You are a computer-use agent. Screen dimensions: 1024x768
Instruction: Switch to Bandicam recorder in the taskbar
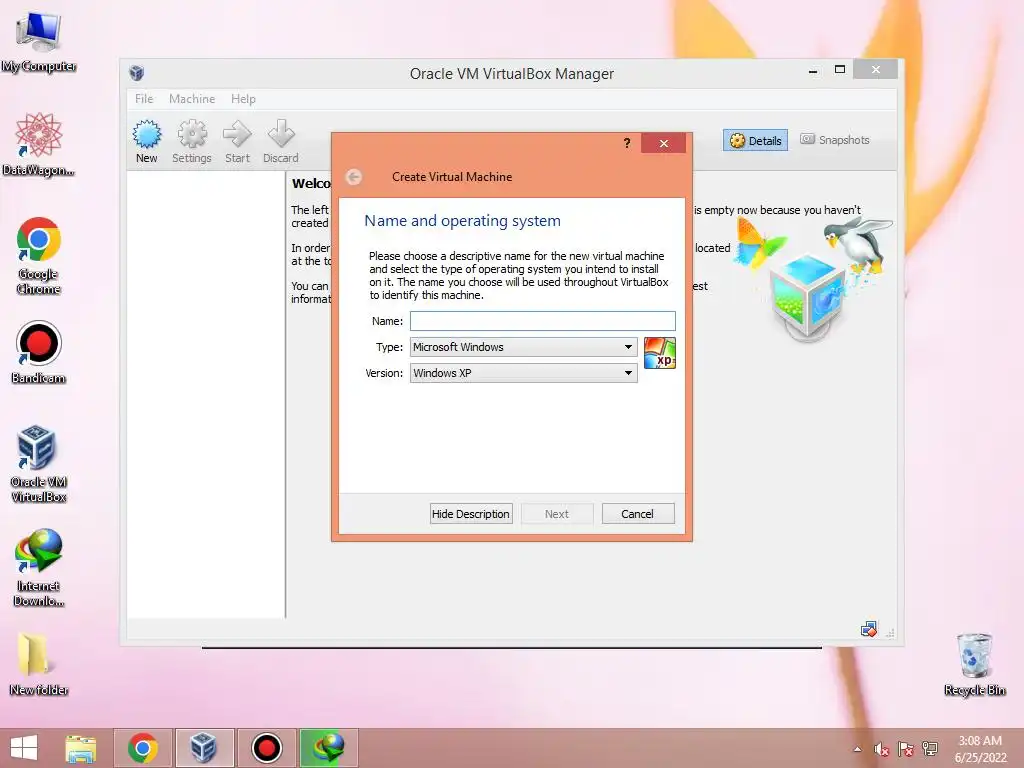(266, 748)
